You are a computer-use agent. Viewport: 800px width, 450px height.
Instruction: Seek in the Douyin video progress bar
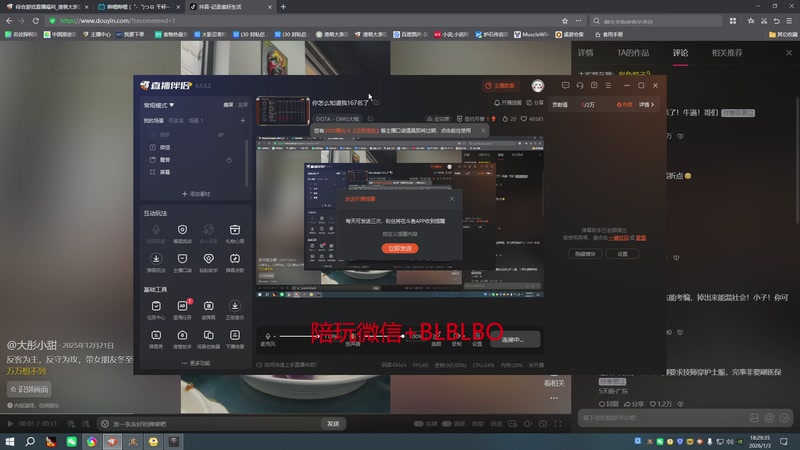pos(286,414)
